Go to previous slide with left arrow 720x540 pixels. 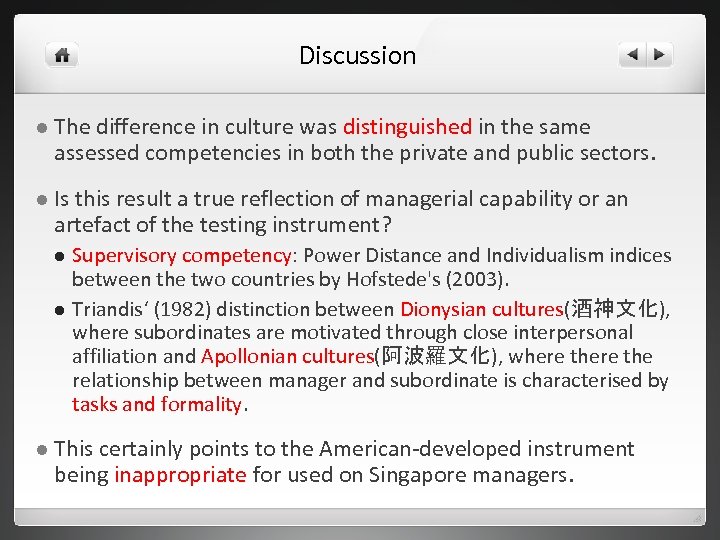tap(632, 55)
